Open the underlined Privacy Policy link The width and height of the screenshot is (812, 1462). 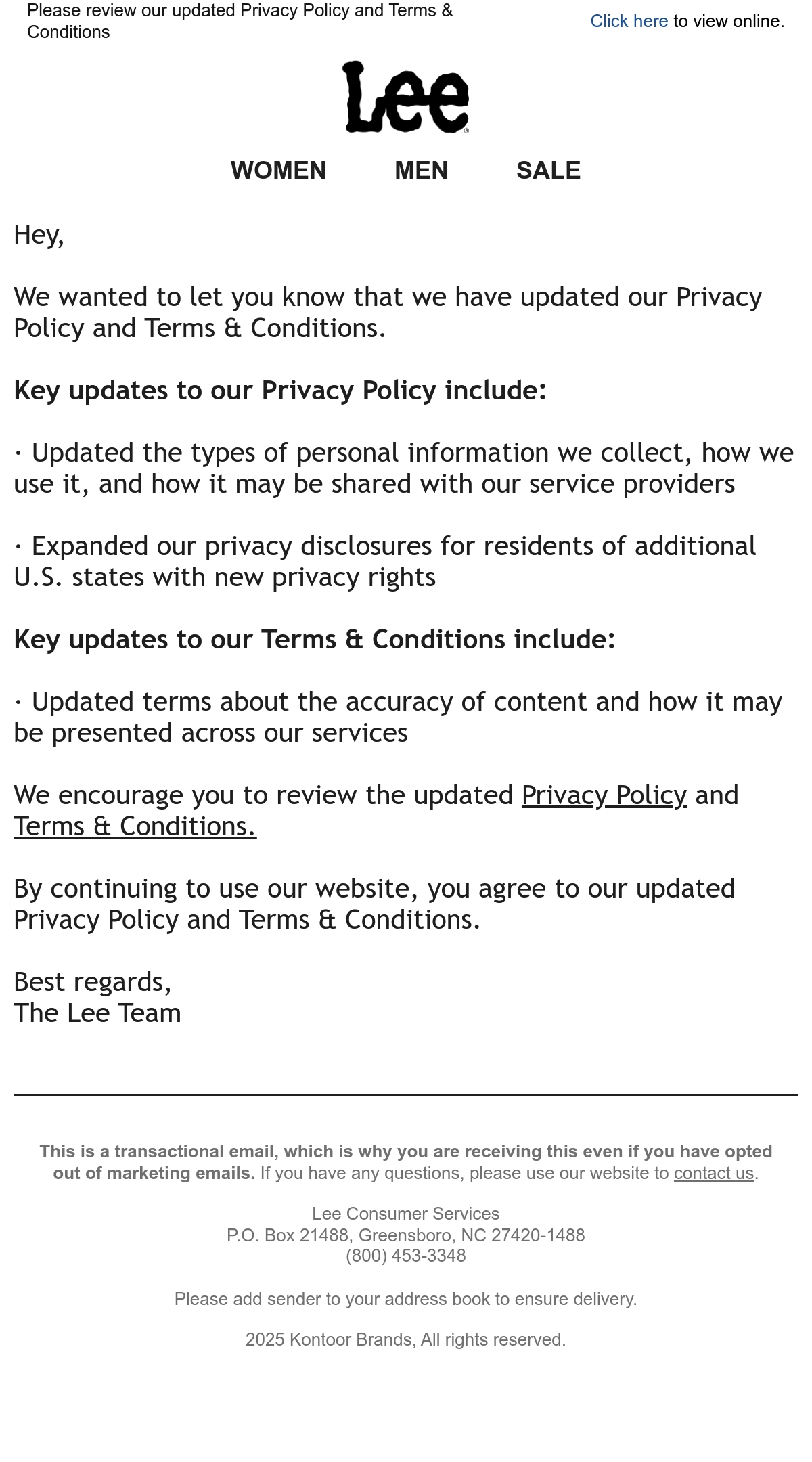click(x=604, y=795)
